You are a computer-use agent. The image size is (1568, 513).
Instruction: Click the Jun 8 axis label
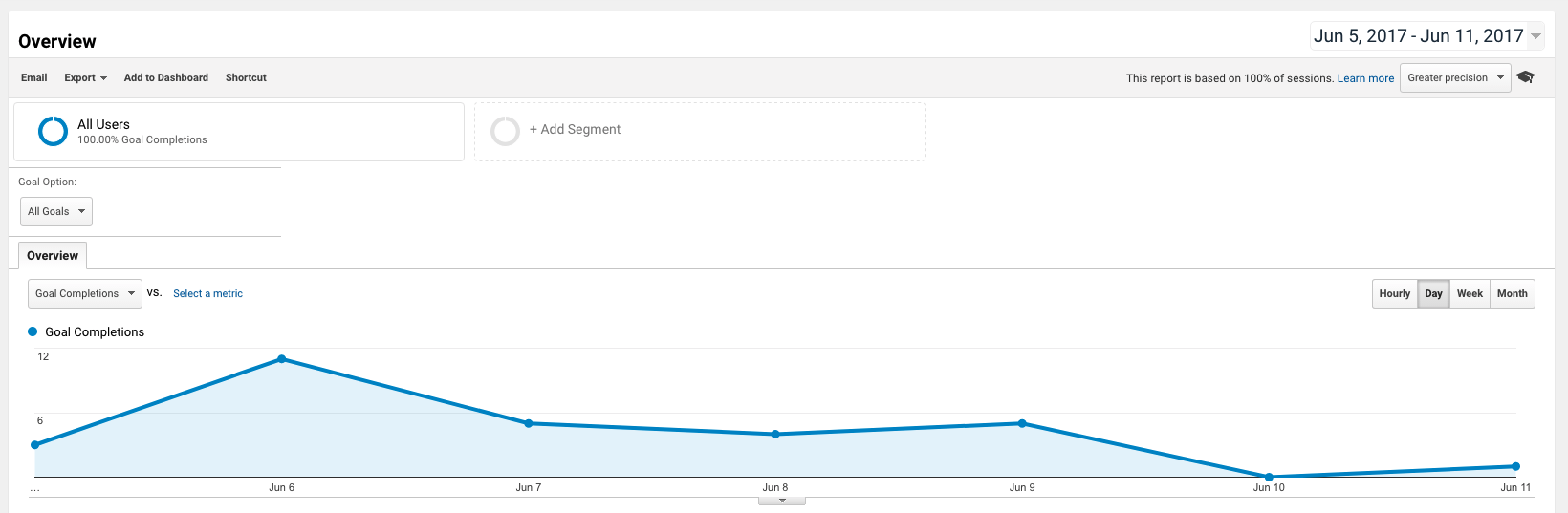pos(775,487)
